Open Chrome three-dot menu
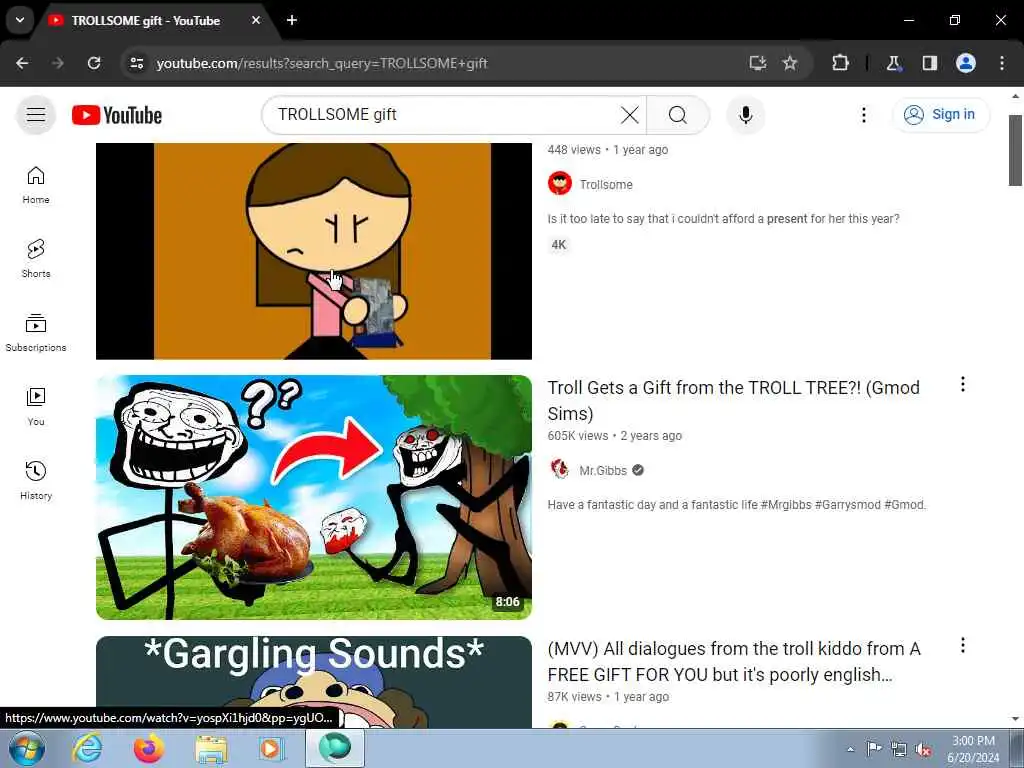Image resolution: width=1024 pixels, height=768 pixels. point(1002,63)
